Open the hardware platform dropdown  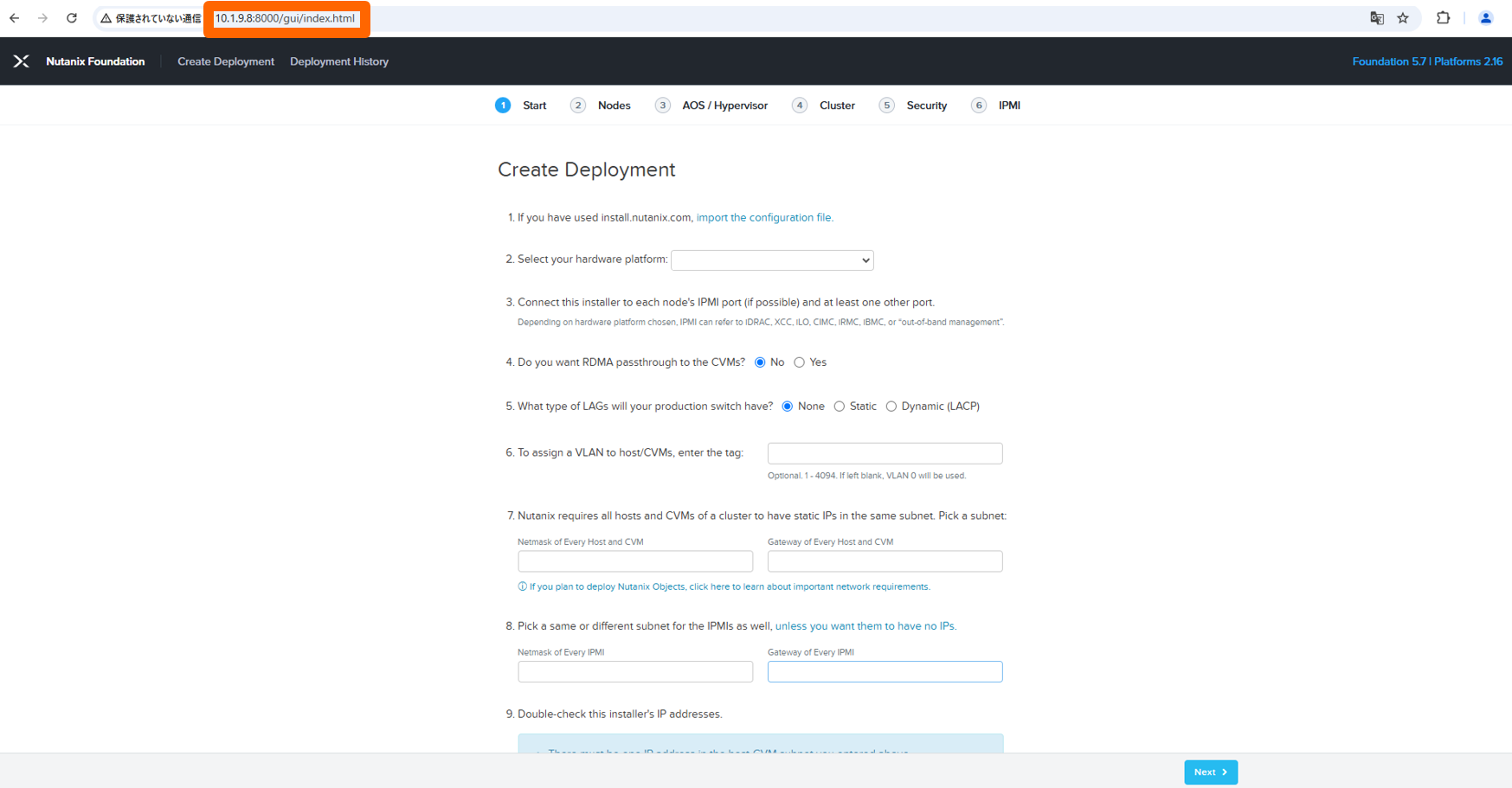click(772, 260)
